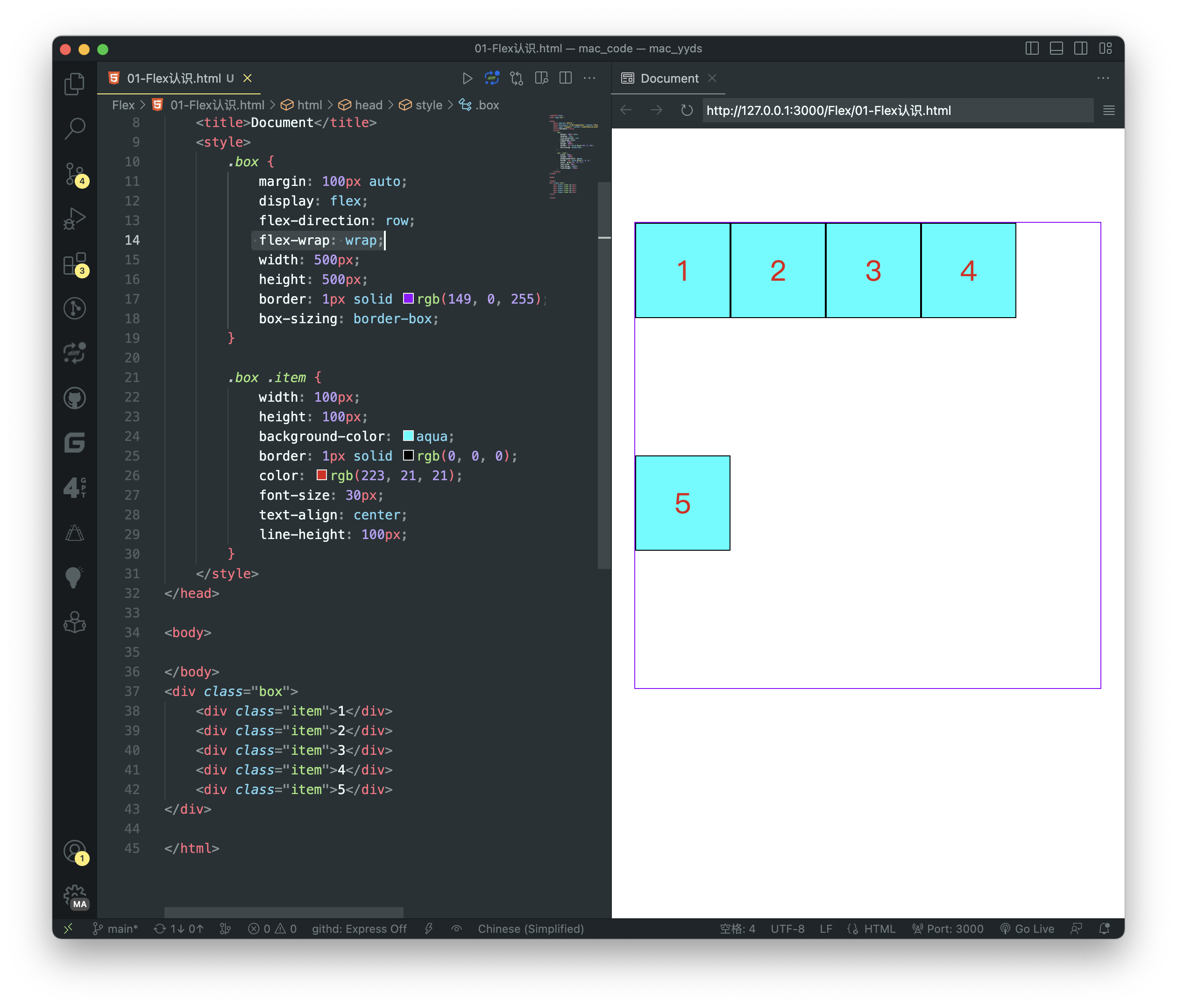Open the purple border color swatch picker

coord(408,298)
